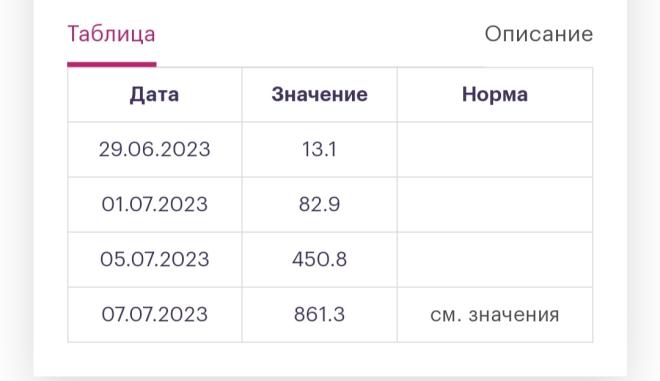Click the empty Норма cell for 29.06.2023
The height and width of the screenshot is (381, 660).
tap(495, 149)
